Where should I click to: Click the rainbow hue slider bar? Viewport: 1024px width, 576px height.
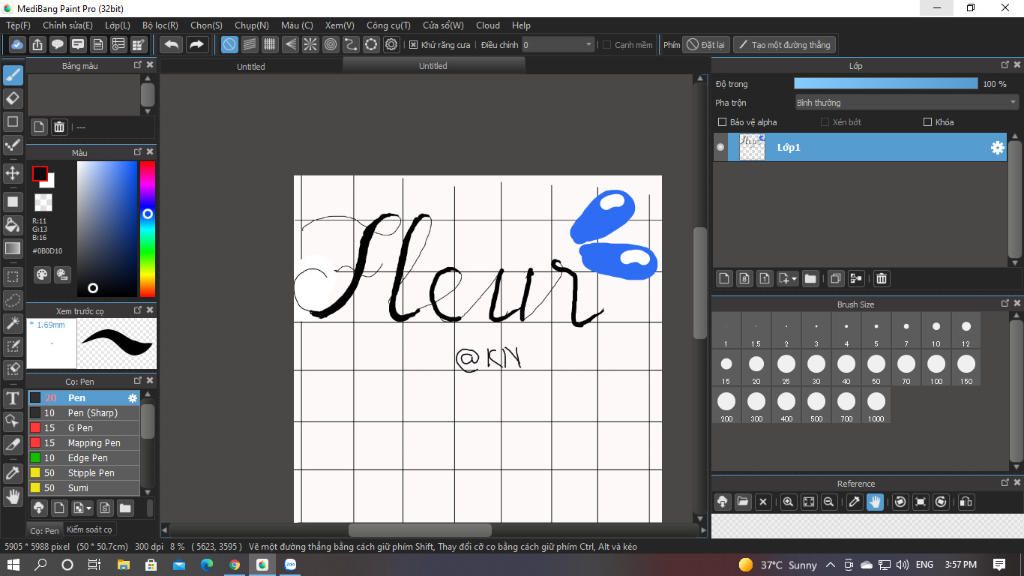(x=148, y=229)
